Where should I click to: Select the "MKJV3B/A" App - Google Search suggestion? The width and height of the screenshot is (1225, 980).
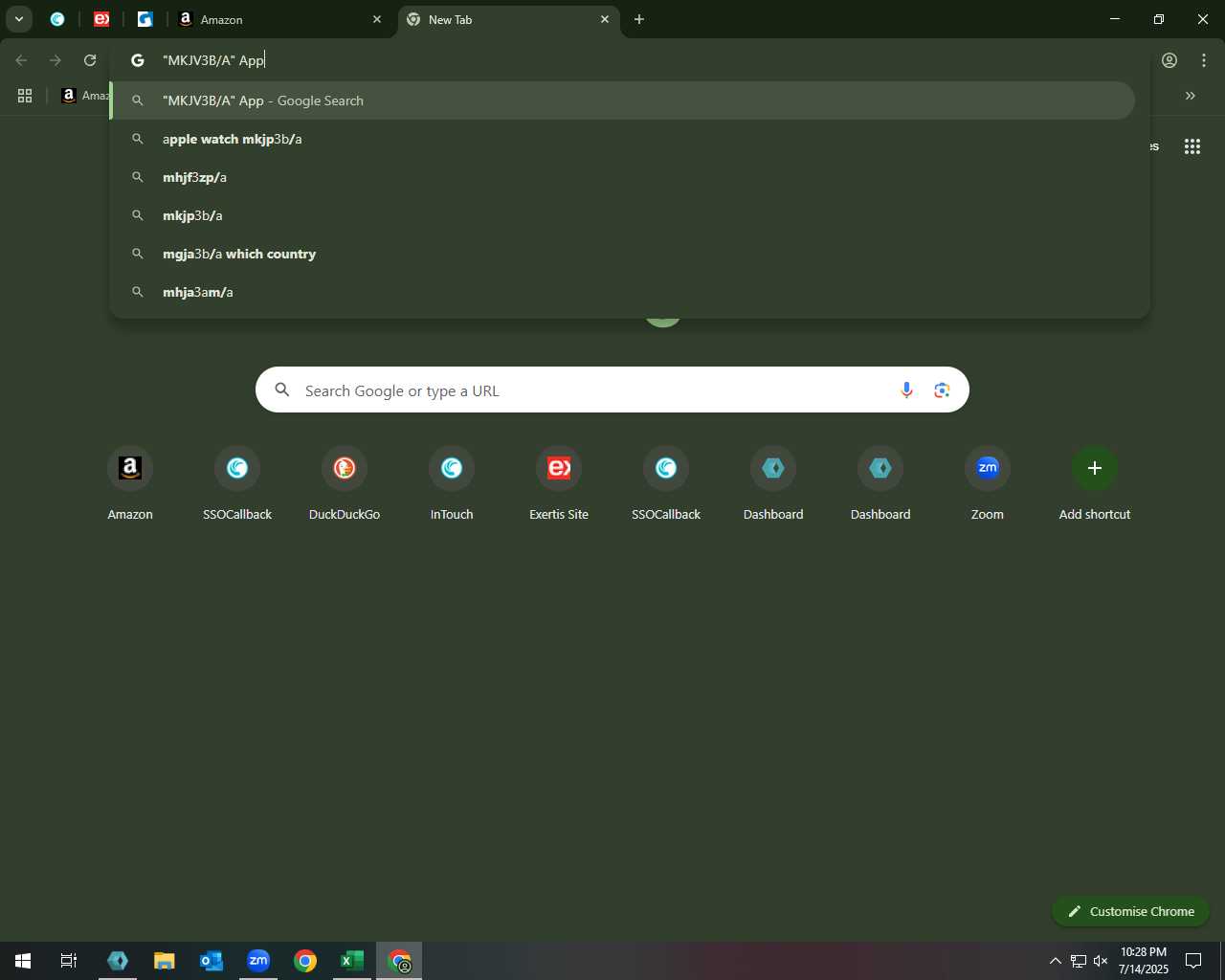coord(624,100)
